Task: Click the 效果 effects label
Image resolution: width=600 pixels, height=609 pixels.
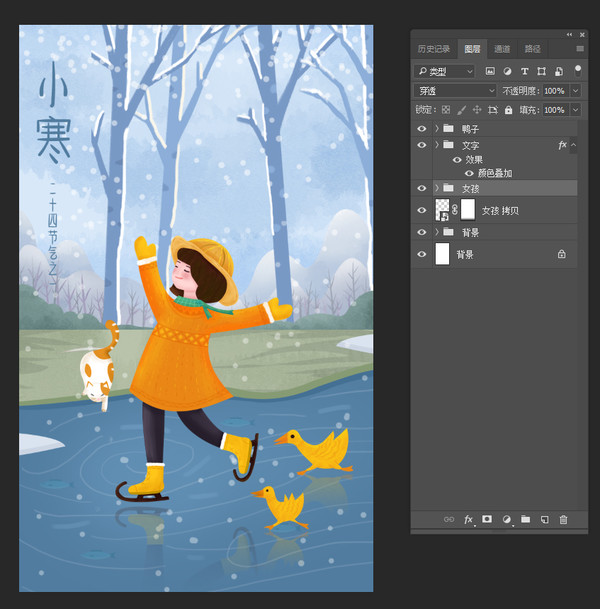Action: pos(474,160)
